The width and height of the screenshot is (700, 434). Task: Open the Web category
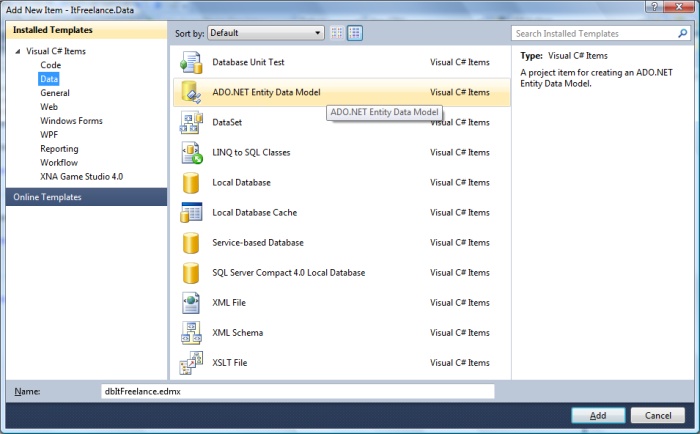point(49,107)
